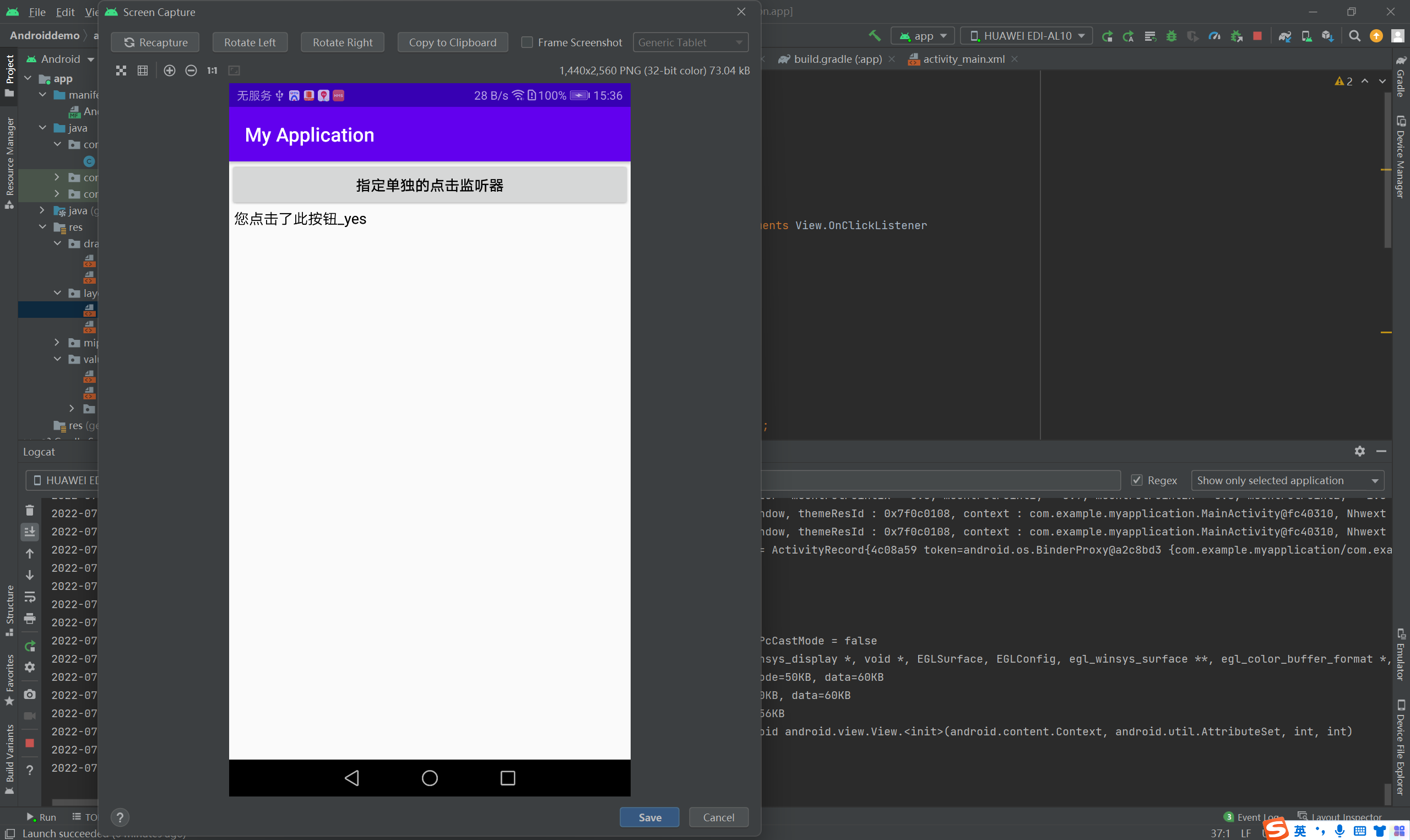
Task: Enable the Frame Screenshot checkbox
Action: 527,42
